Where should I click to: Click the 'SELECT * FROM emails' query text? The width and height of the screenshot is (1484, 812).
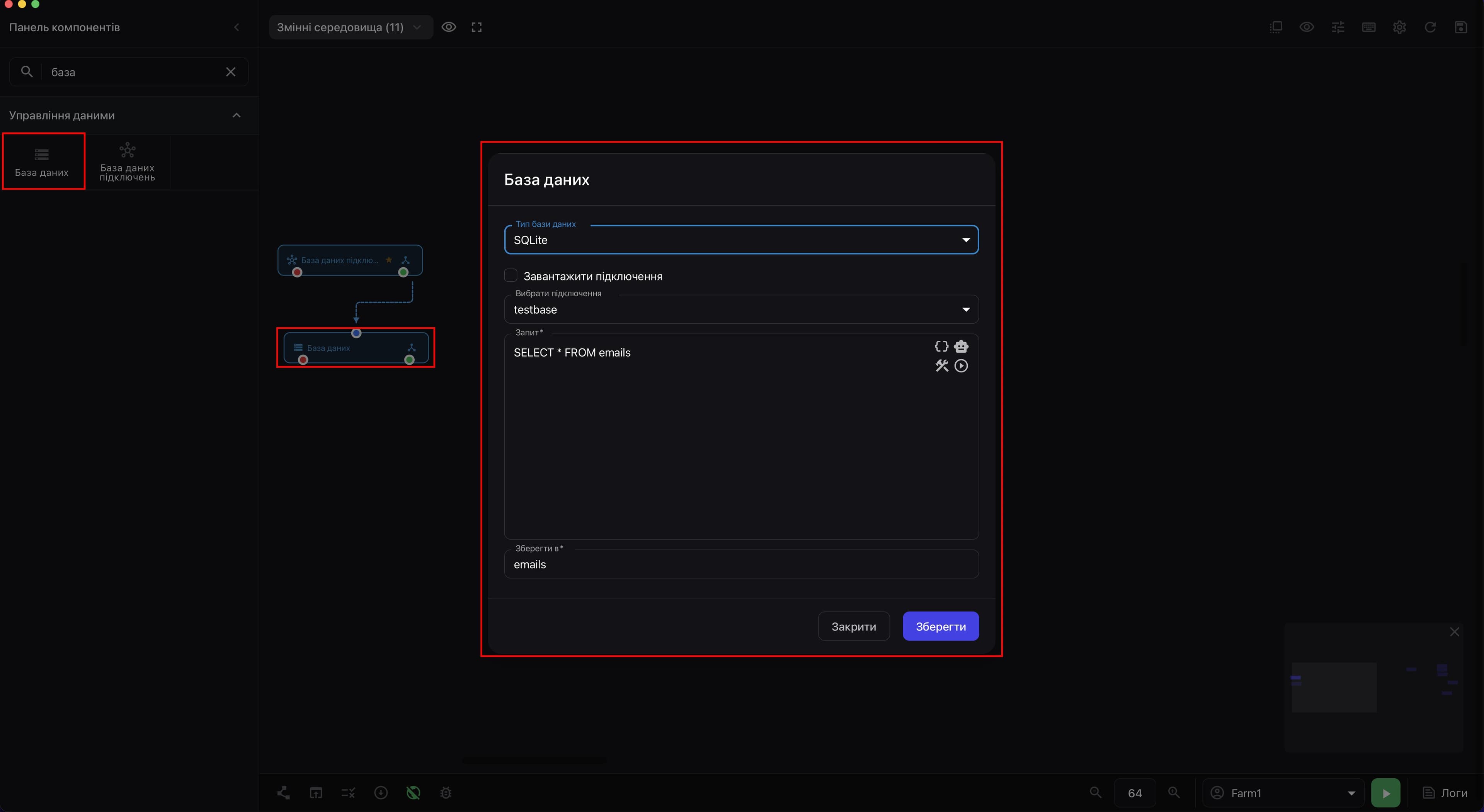pos(572,352)
